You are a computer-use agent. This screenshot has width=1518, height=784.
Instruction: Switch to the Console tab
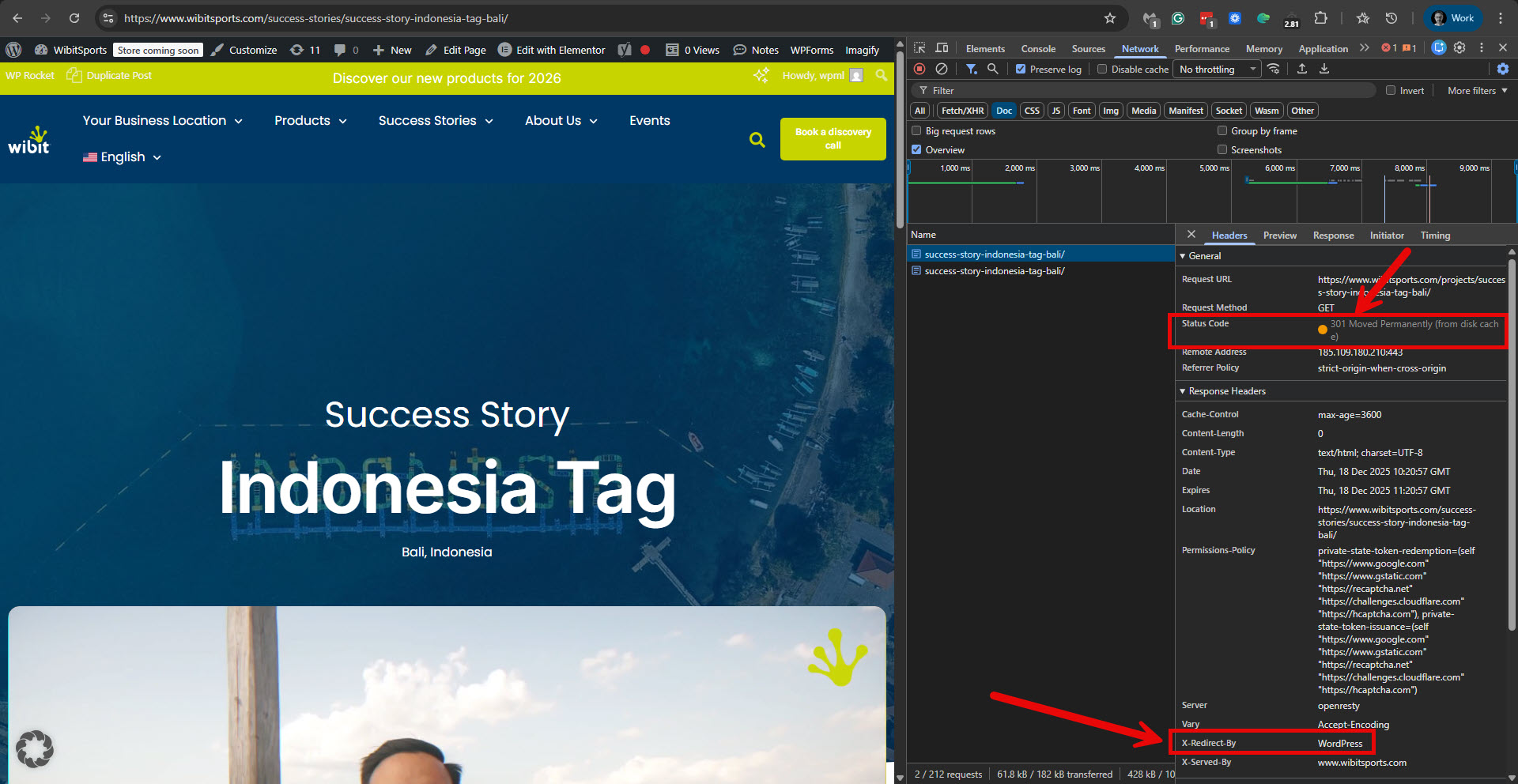pyautogui.click(x=1038, y=49)
